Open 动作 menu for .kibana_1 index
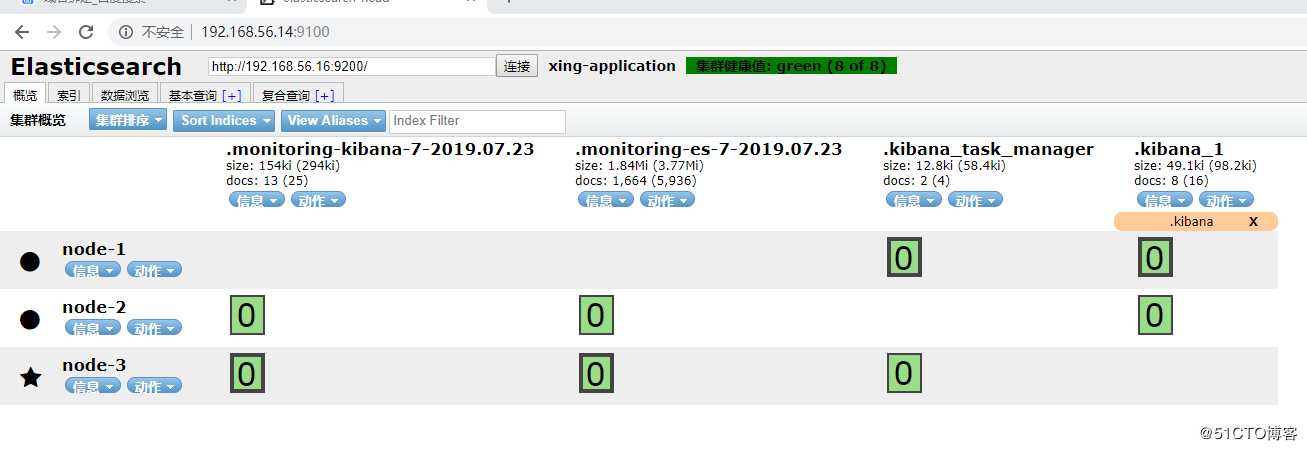 (x=1226, y=200)
